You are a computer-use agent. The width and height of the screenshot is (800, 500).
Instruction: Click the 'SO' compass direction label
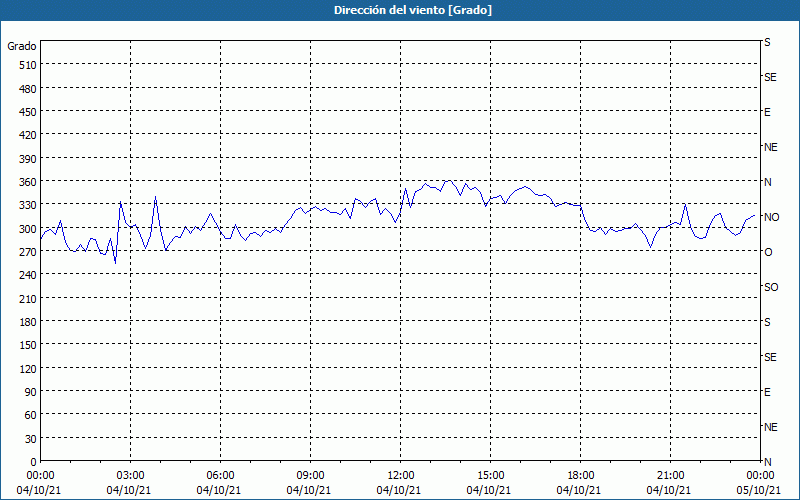tap(771, 287)
